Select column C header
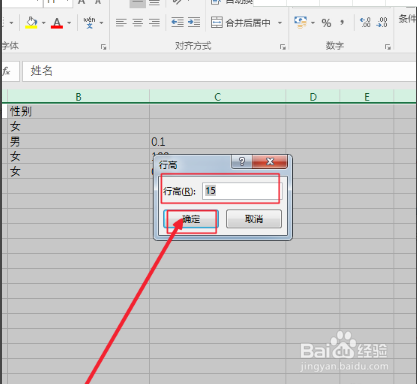 tap(218, 97)
